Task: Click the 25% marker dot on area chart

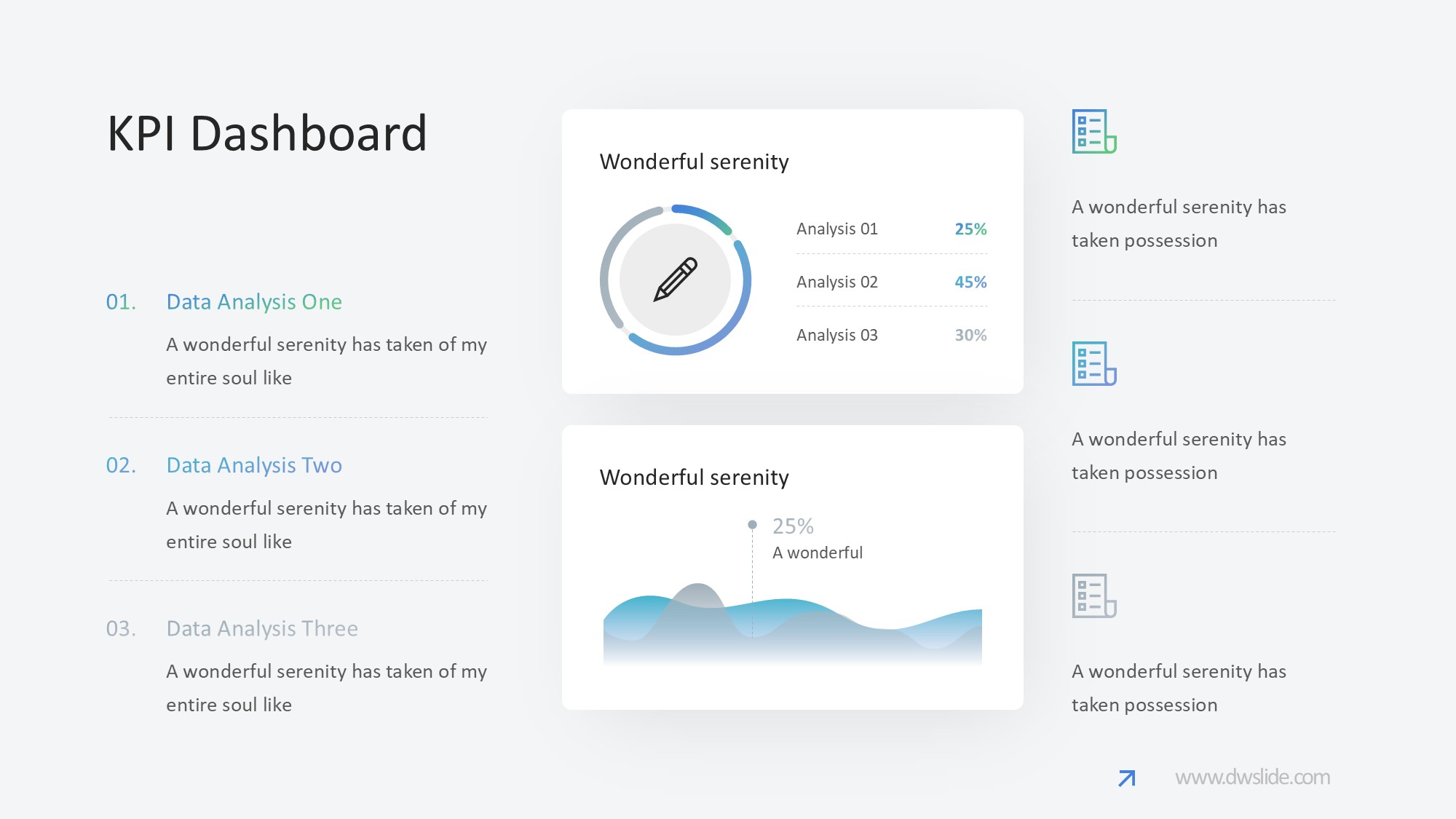Action: pyautogui.click(x=752, y=525)
